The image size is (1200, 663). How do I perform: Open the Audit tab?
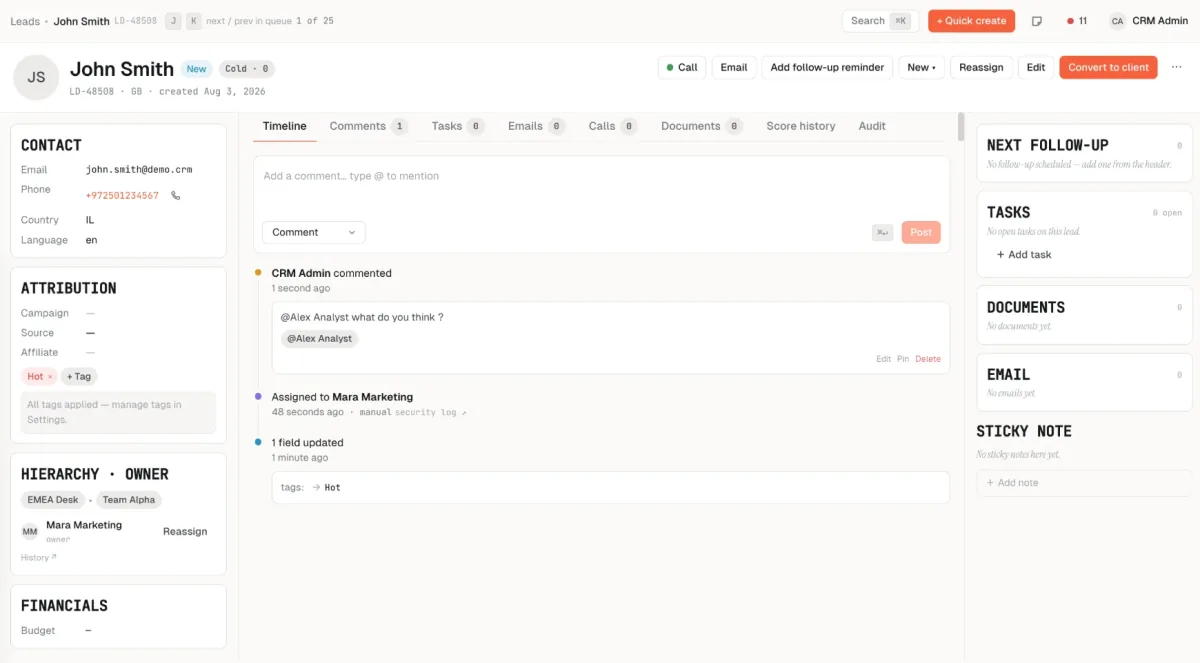pyautogui.click(x=872, y=126)
